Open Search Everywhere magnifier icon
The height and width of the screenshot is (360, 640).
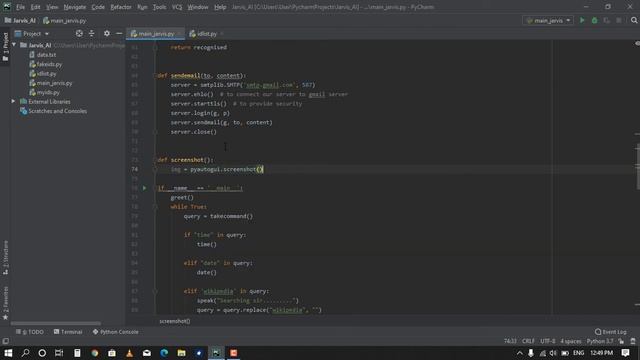coord(634,20)
